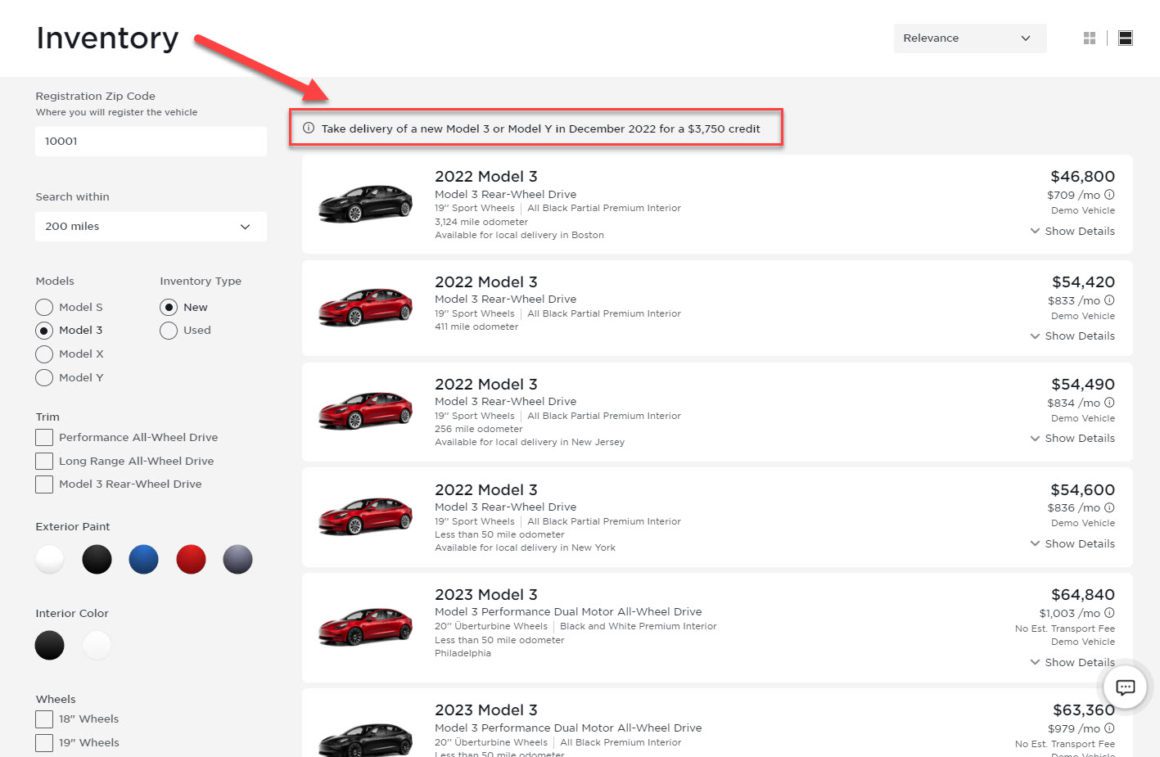1160x757 pixels.
Task: Click the $63,360 price
Action: coord(1084,710)
